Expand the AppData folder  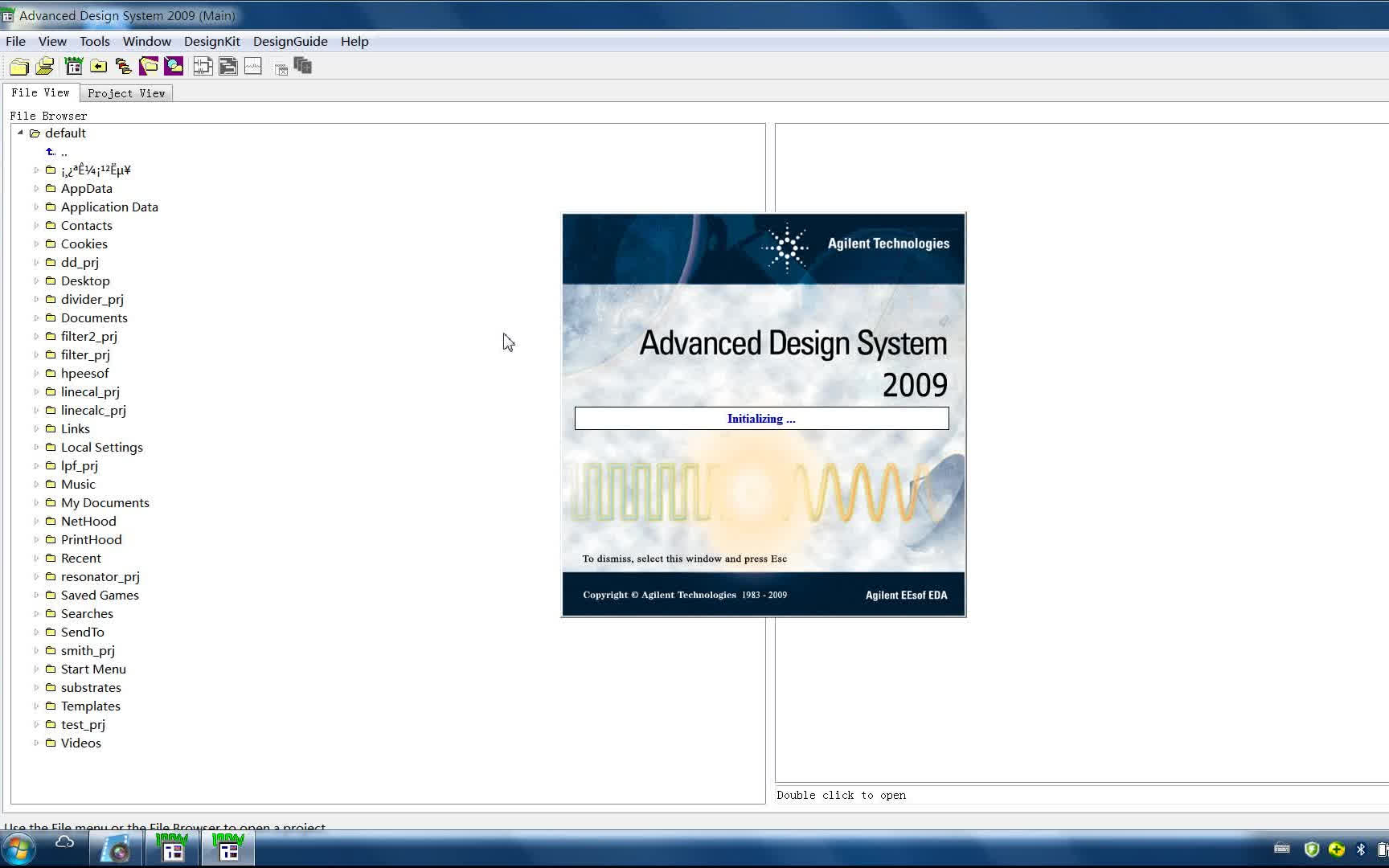pyautogui.click(x=36, y=188)
